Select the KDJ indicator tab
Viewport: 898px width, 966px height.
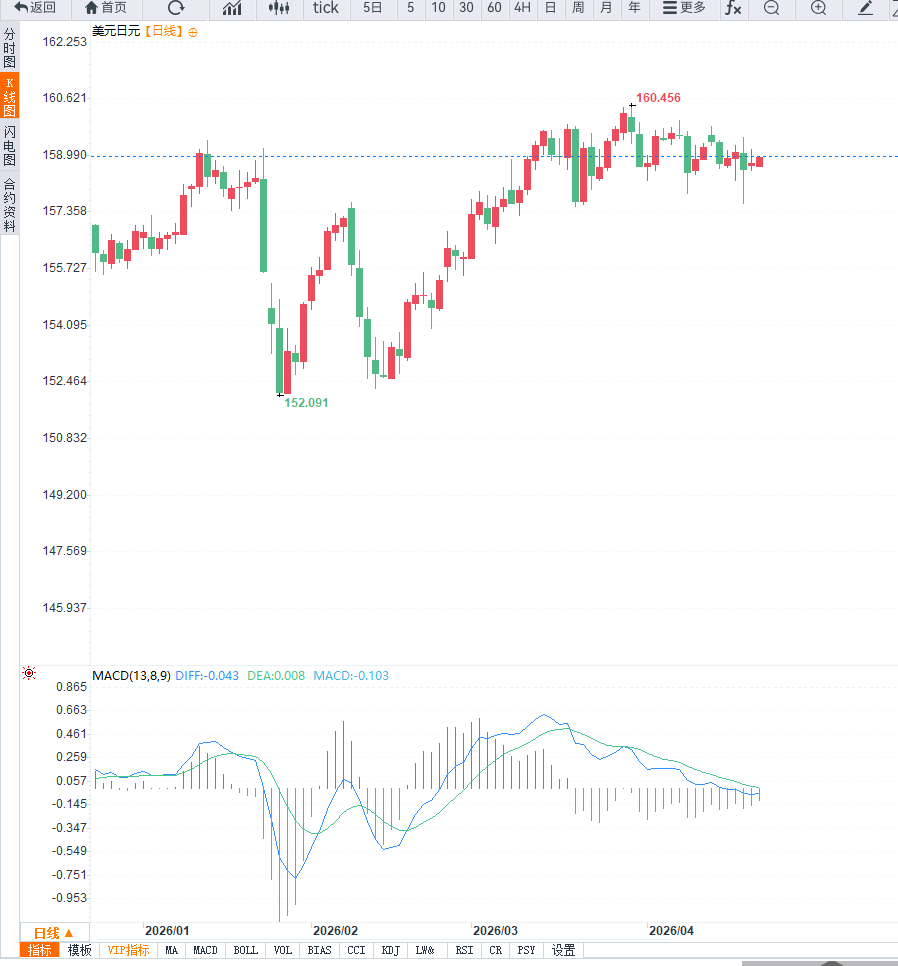[x=390, y=950]
